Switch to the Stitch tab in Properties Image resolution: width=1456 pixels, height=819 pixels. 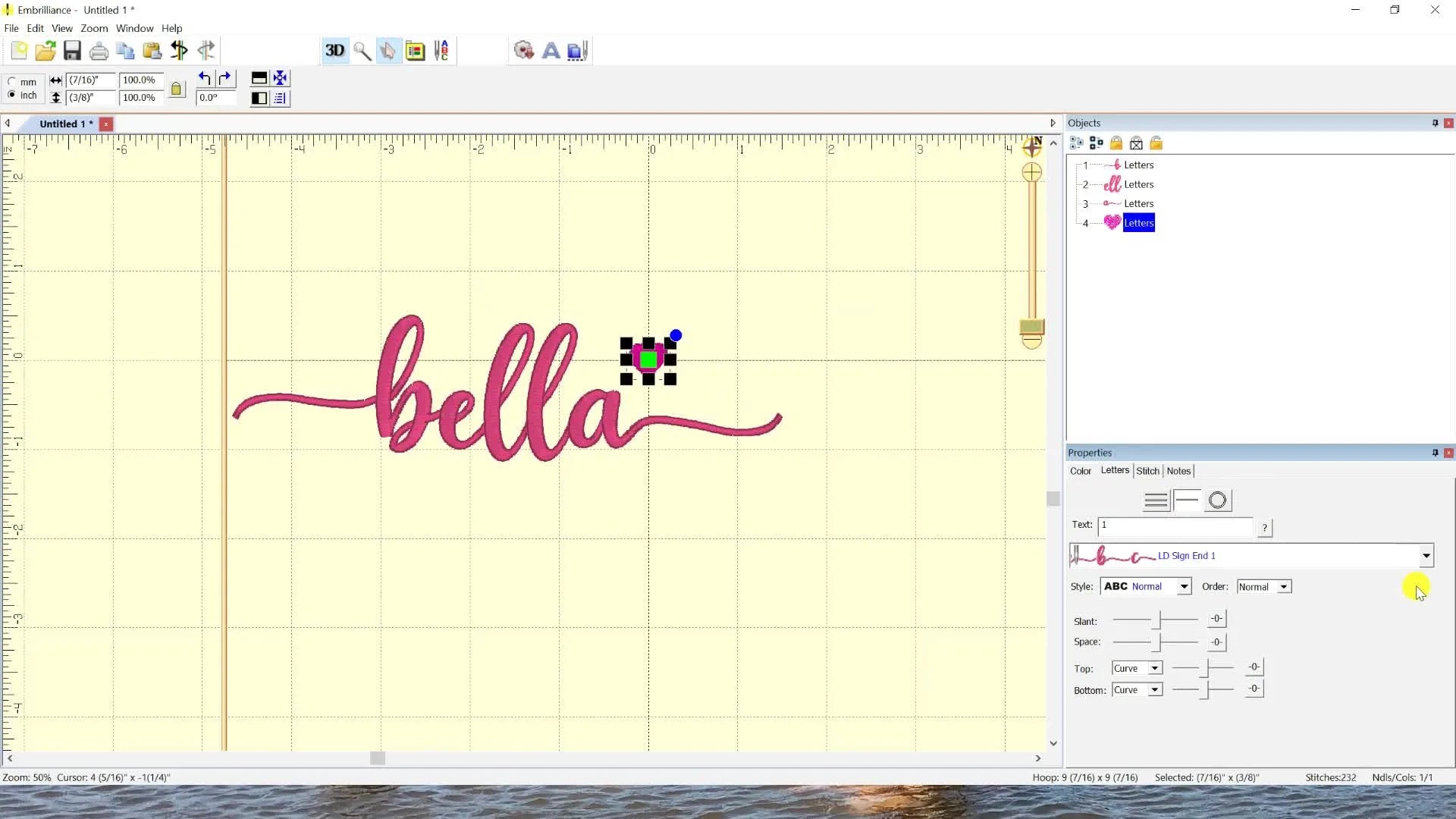pyautogui.click(x=1148, y=470)
